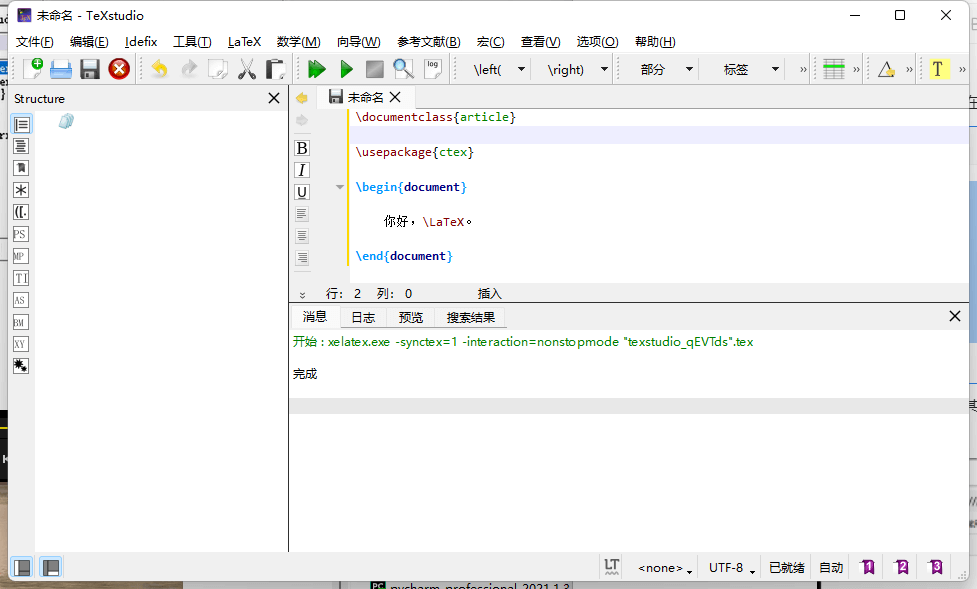Click the yellow highlighted T icon

tap(938, 69)
